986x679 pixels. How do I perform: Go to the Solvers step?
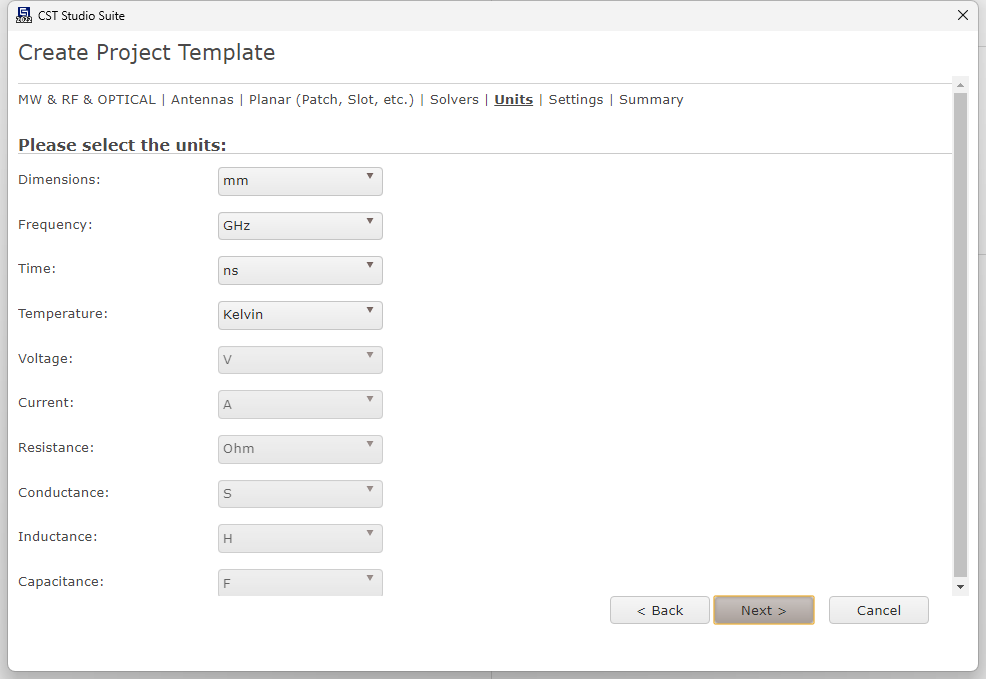454,99
